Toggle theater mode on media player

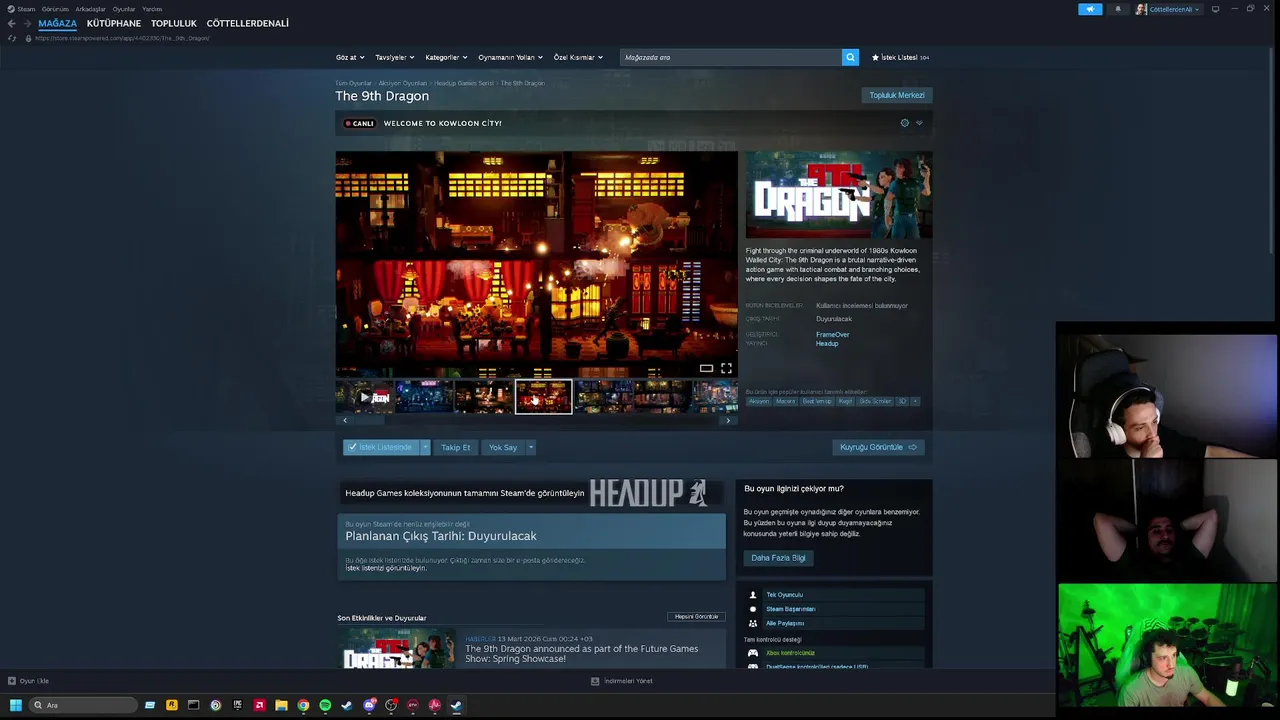706,368
